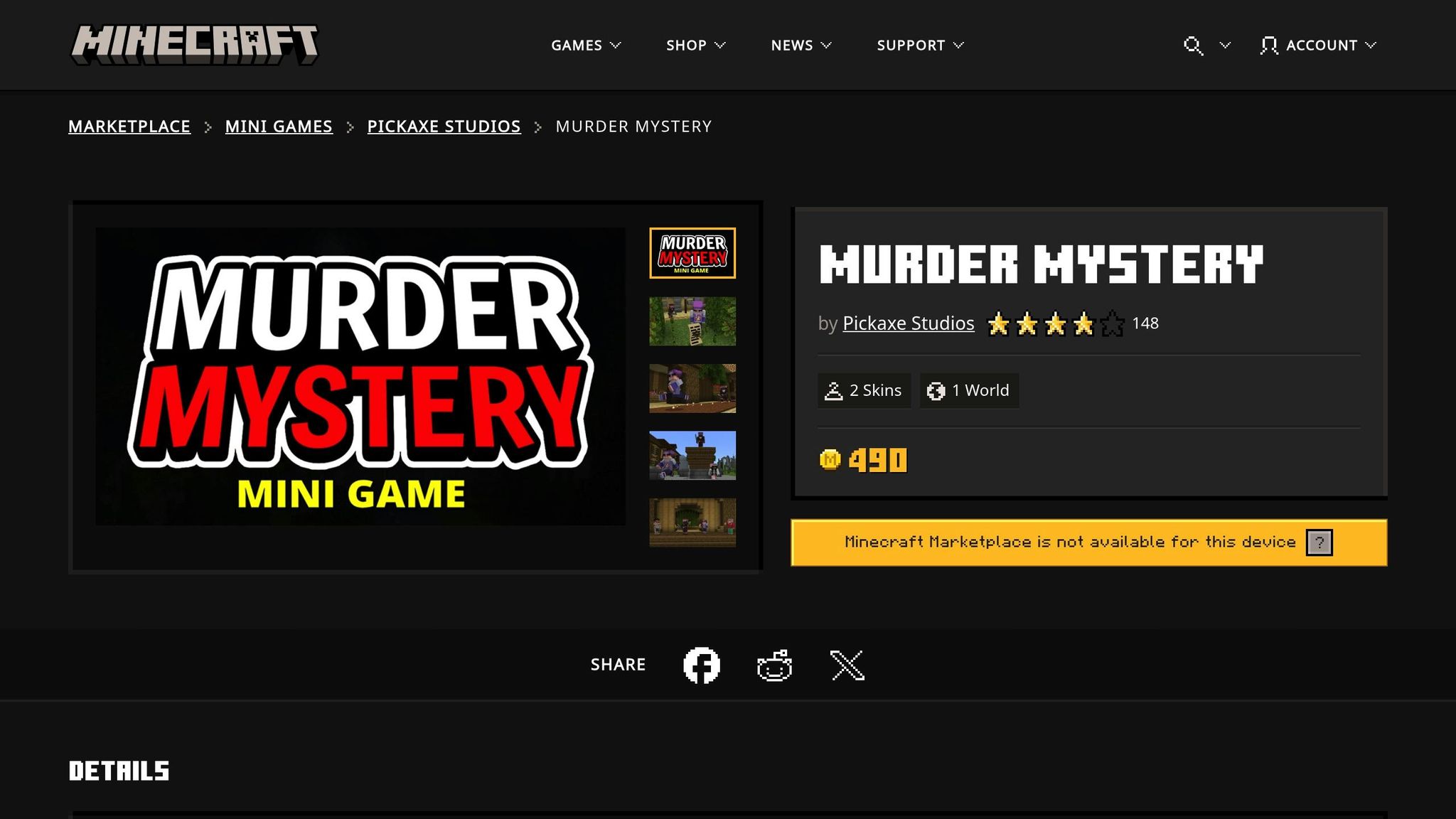Open the SHOP menu

[695, 45]
